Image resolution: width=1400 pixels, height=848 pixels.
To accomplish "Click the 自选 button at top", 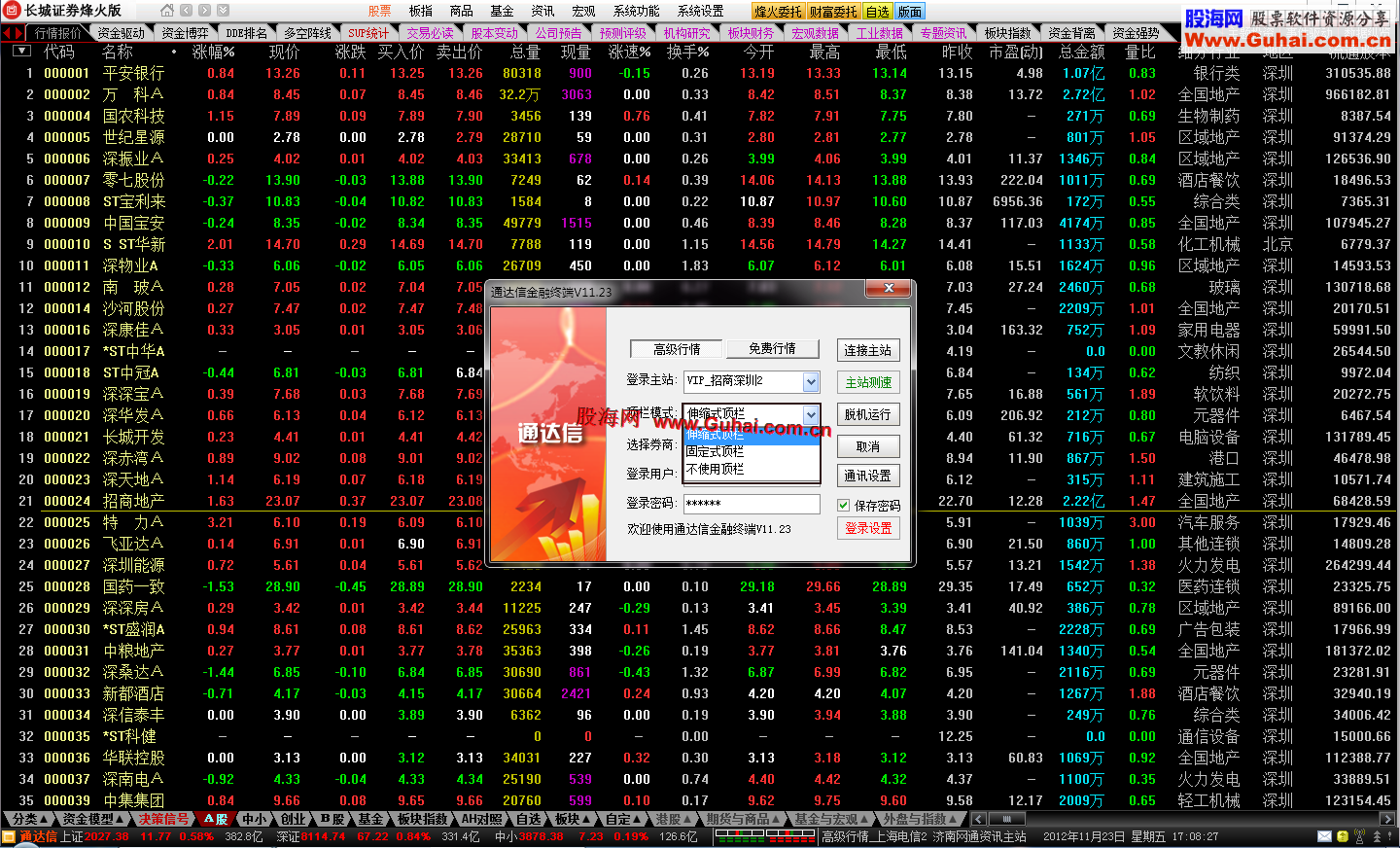I will (877, 12).
